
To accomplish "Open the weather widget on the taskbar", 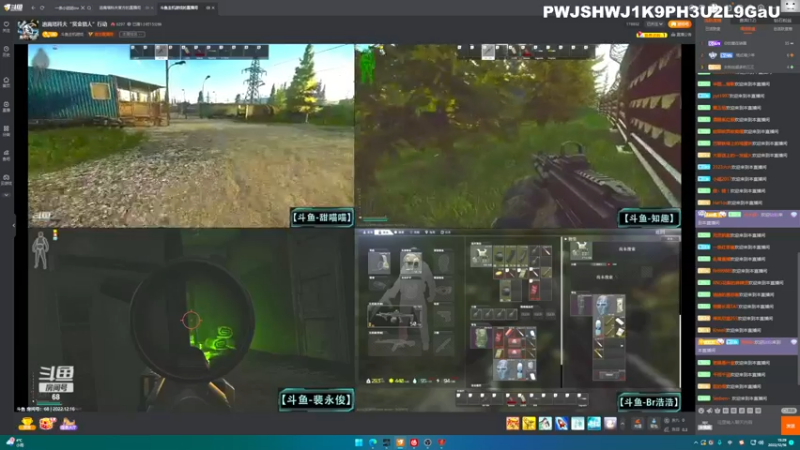I will 14,442.
